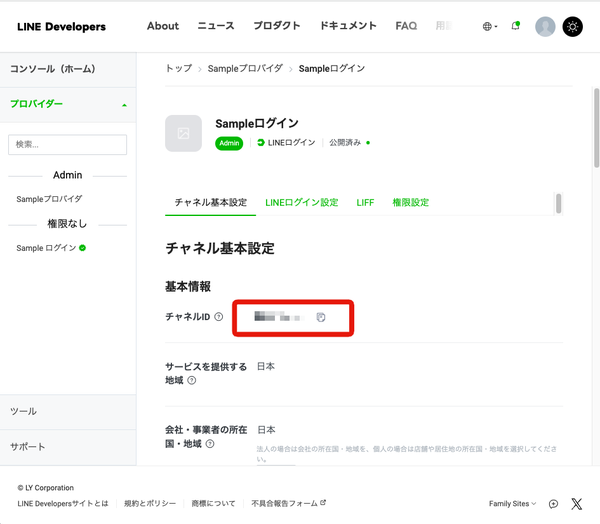Click the help icon next to チャネルID
The image size is (600, 524).
tap(218, 317)
